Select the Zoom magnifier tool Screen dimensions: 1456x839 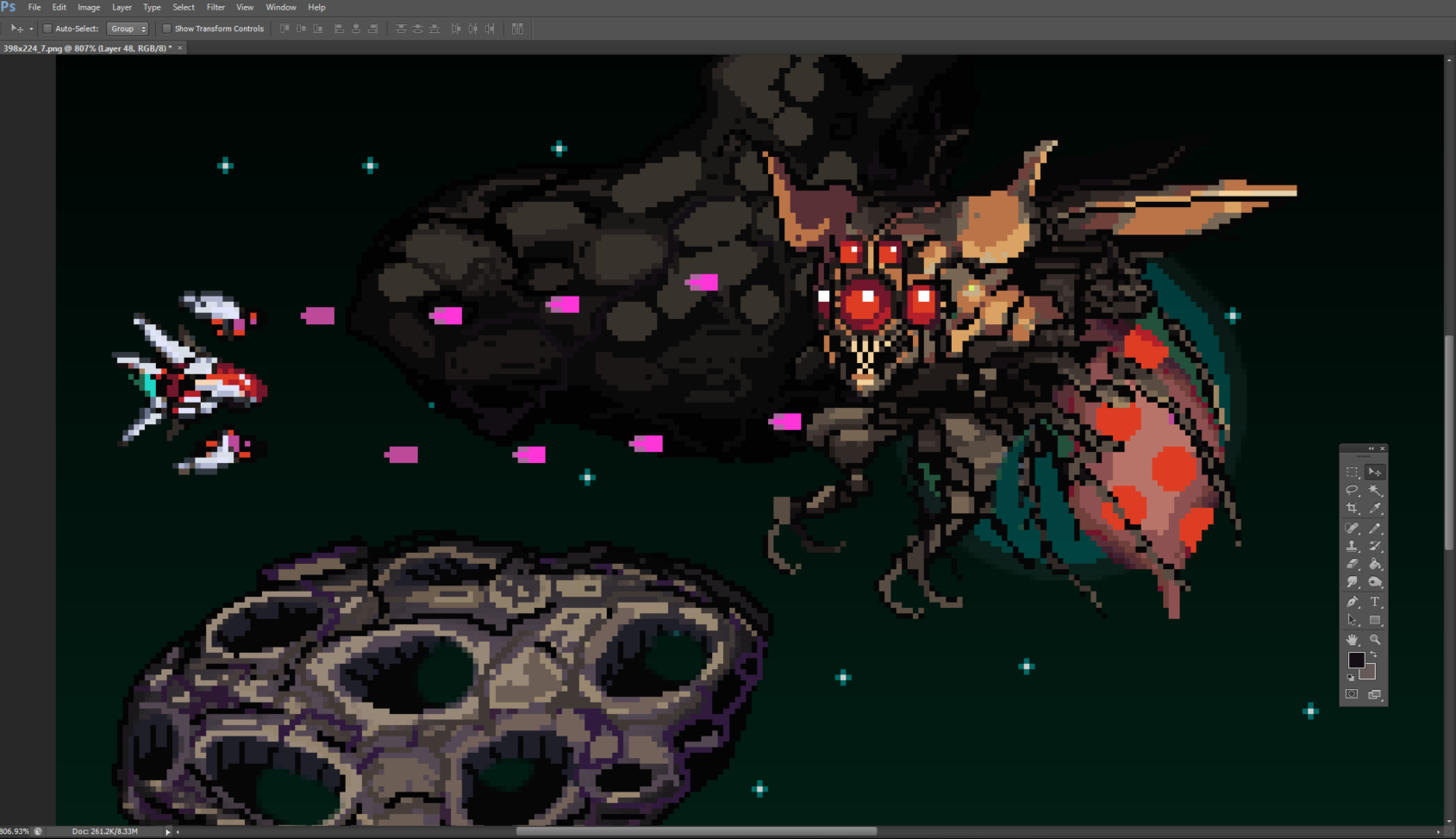[1375, 640]
